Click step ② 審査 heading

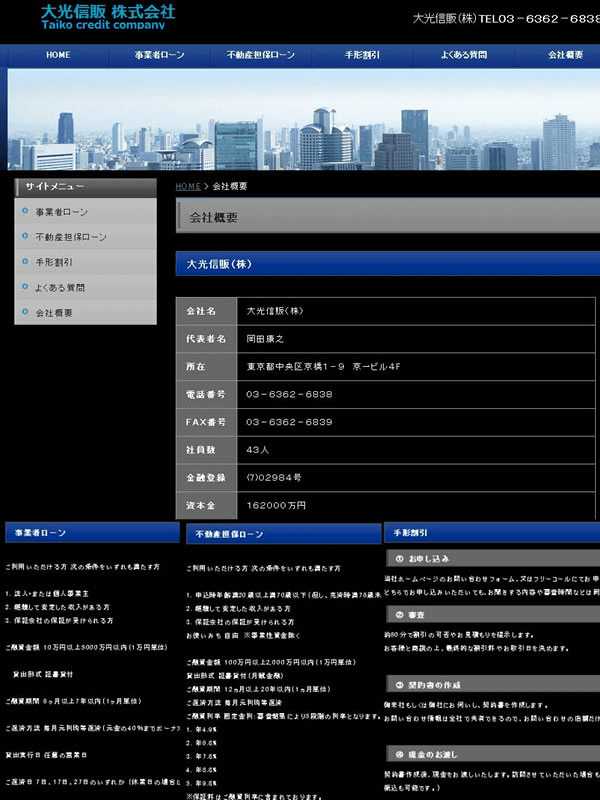493,615
